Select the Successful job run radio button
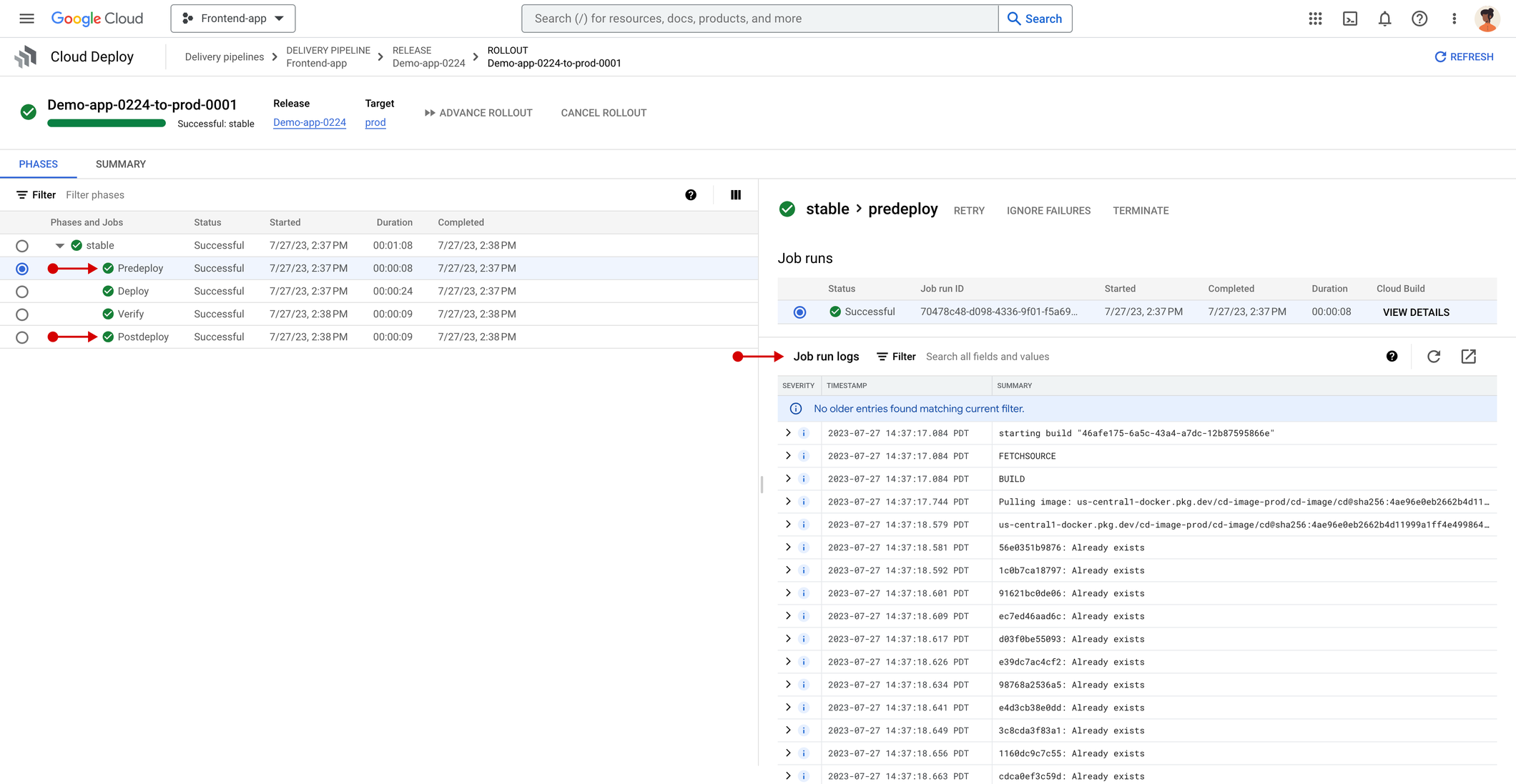1516x784 pixels. [x=799, y=312]
